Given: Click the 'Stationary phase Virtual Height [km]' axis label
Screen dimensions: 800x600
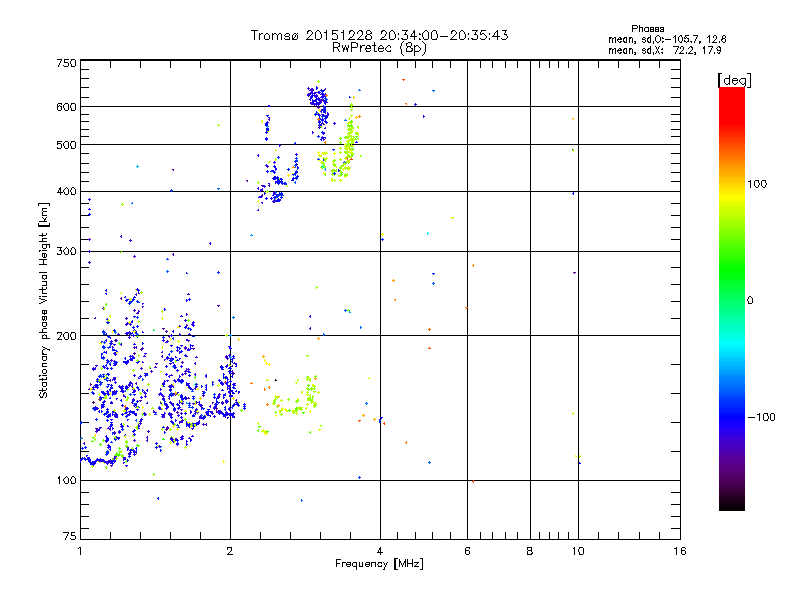Looking at the screenshot, I should click(x=43, y=301).
